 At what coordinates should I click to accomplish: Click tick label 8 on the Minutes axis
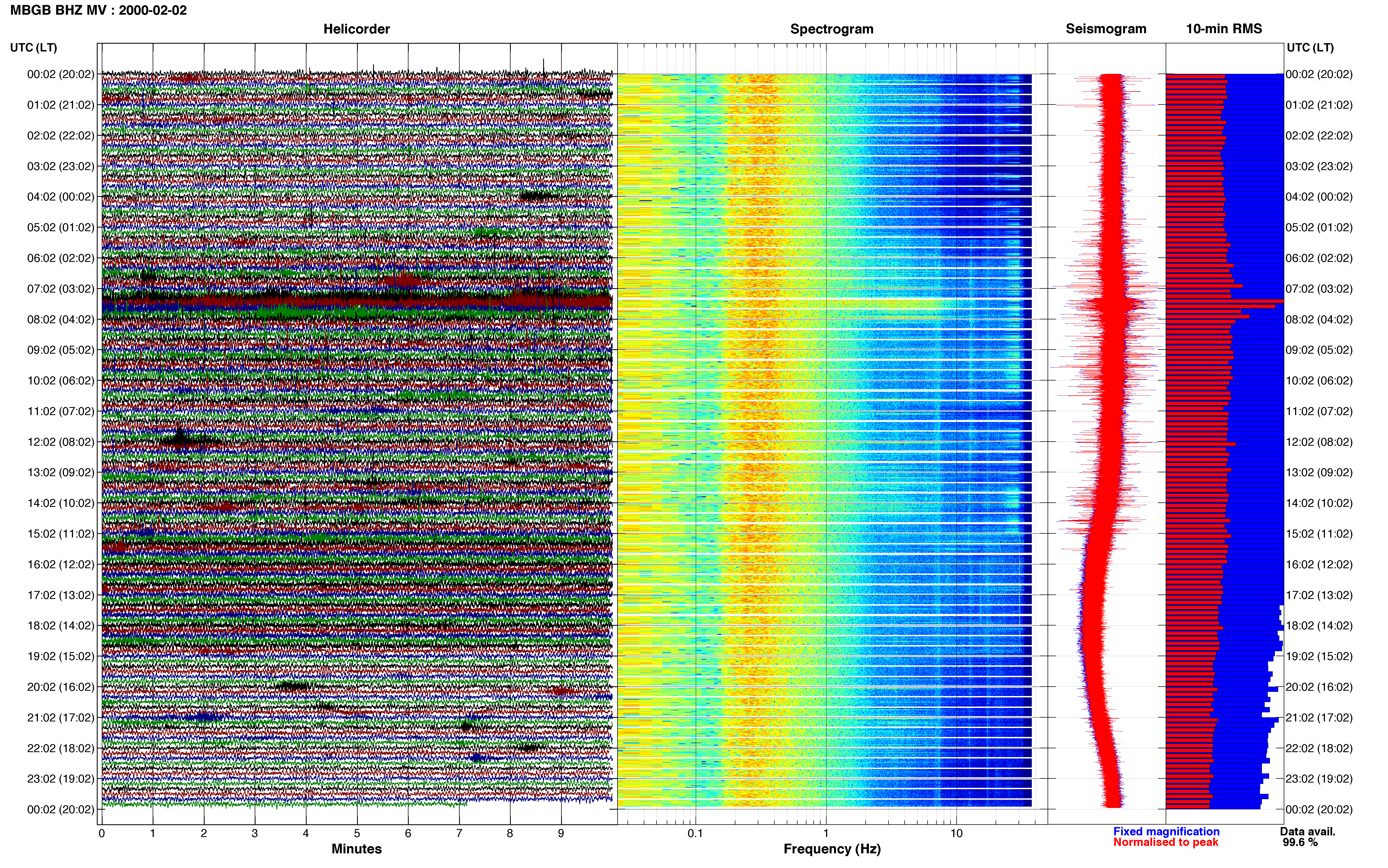[x=510, y=833]
